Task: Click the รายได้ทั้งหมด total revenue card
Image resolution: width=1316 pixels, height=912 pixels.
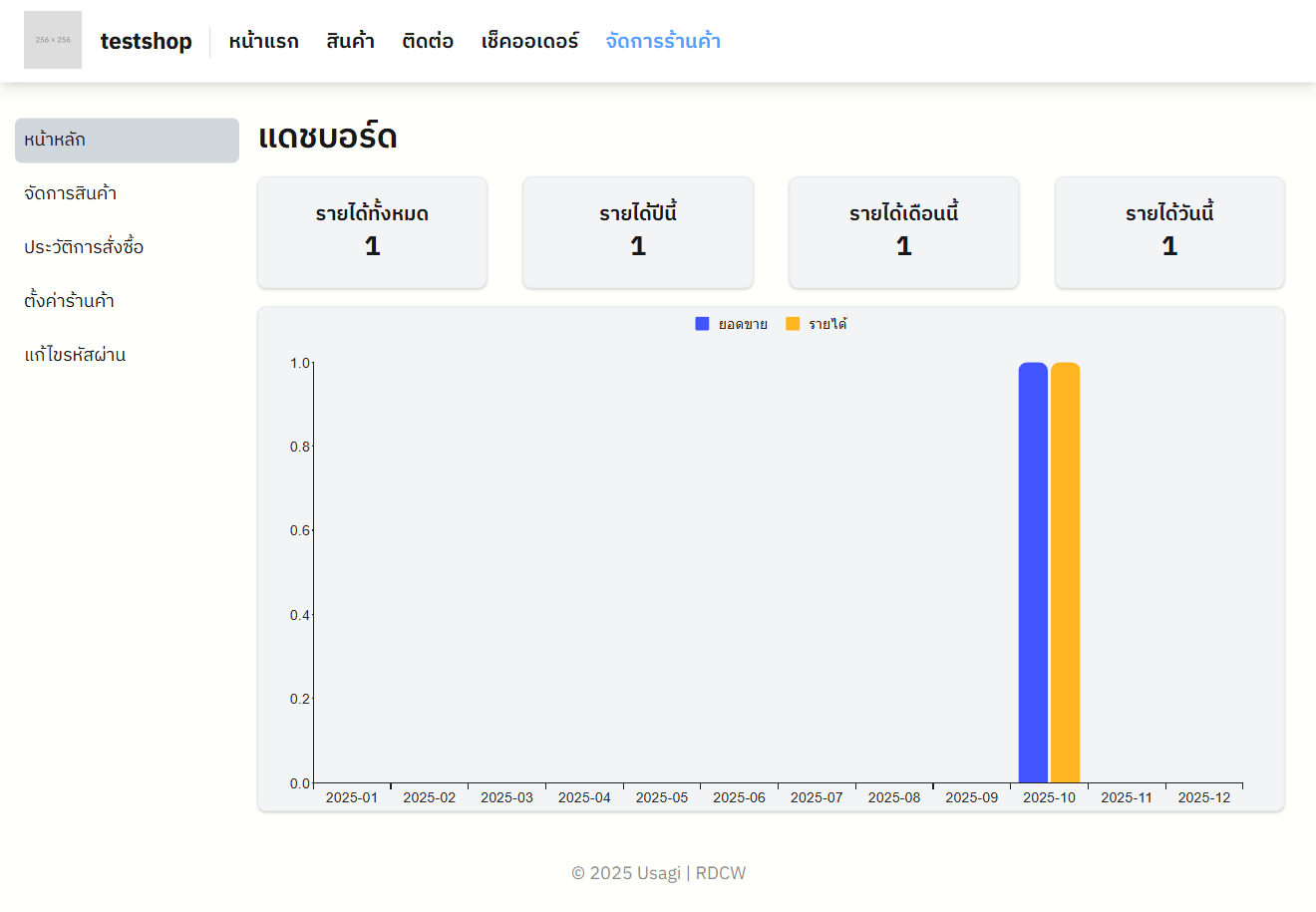Action: (372, 232)
